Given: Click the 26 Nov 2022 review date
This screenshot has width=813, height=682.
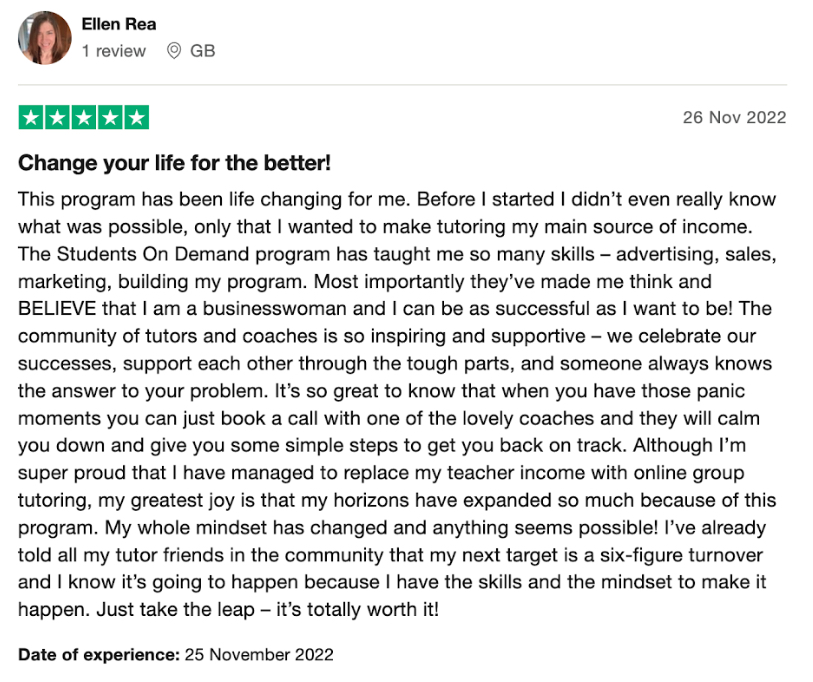Looking at the screenshot, I should click(734, 118).
